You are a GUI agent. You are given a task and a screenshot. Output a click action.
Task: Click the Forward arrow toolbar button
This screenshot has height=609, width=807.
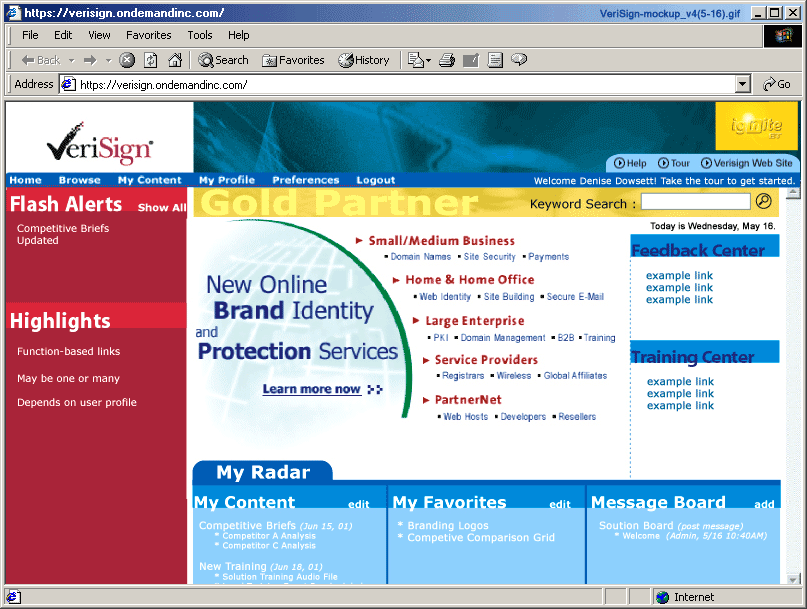[90, 60]
